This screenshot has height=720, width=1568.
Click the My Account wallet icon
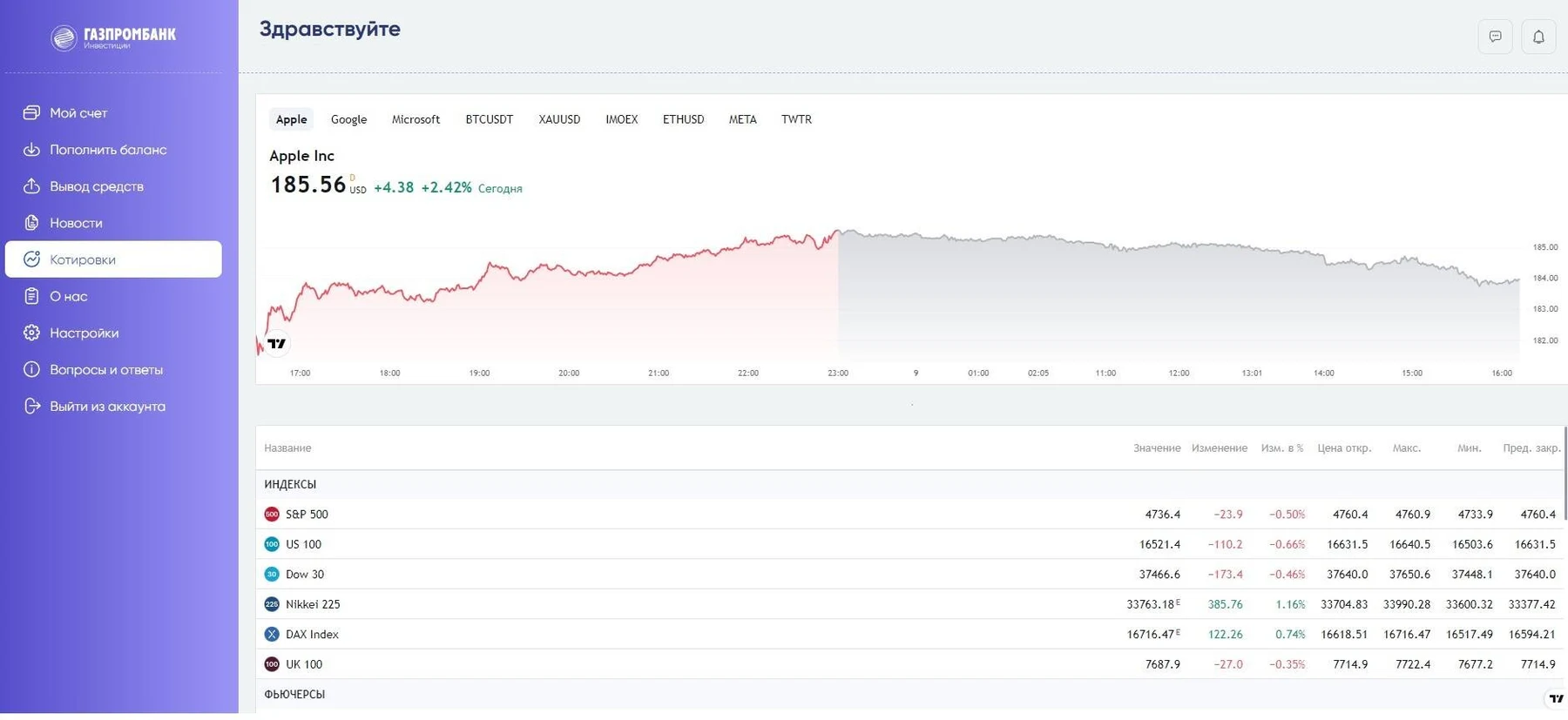[31, 112]
